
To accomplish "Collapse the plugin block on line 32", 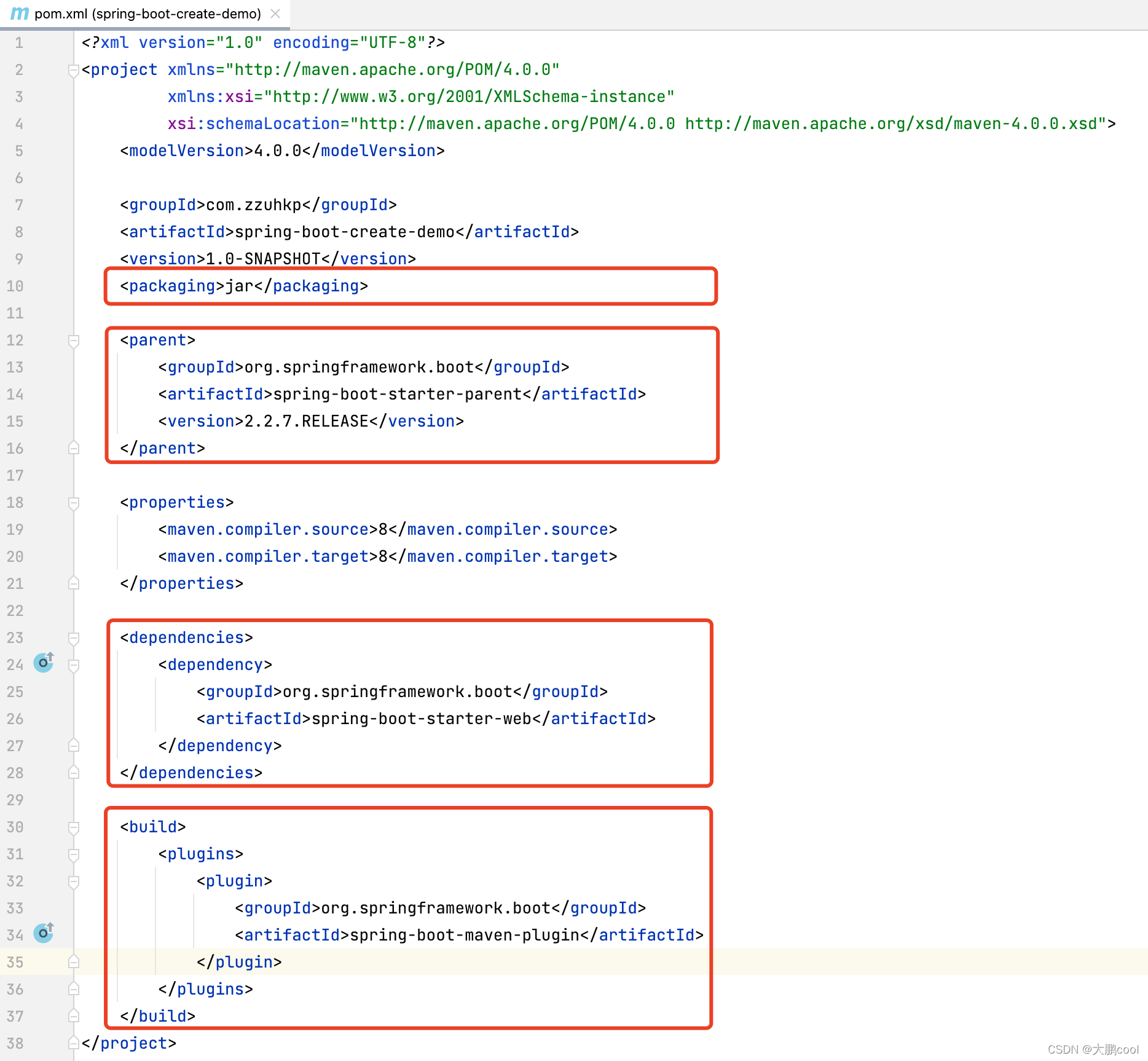I will [x=73, y=882].
